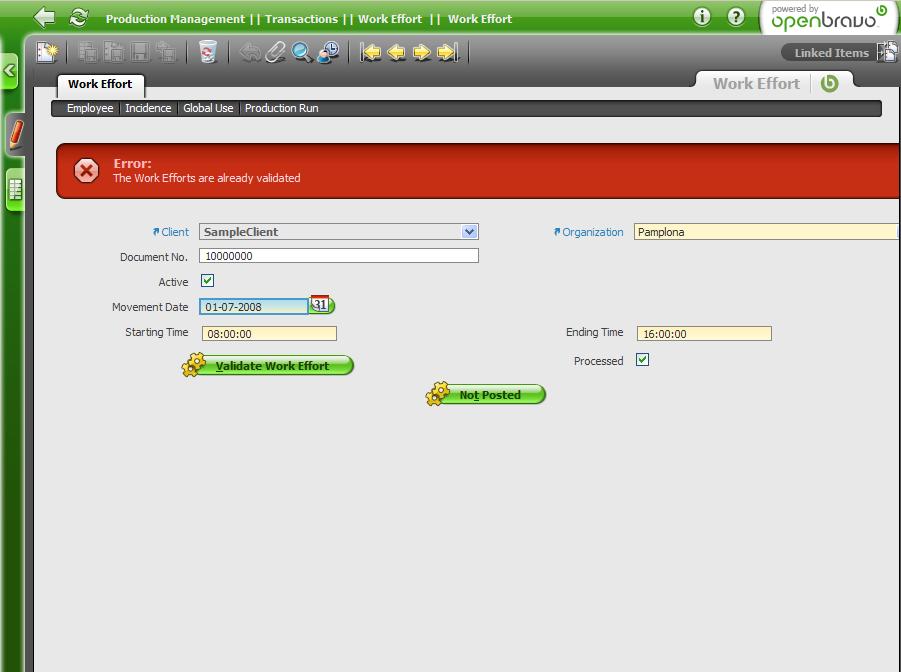Select the Work Effort tab

tap(100, 84)
